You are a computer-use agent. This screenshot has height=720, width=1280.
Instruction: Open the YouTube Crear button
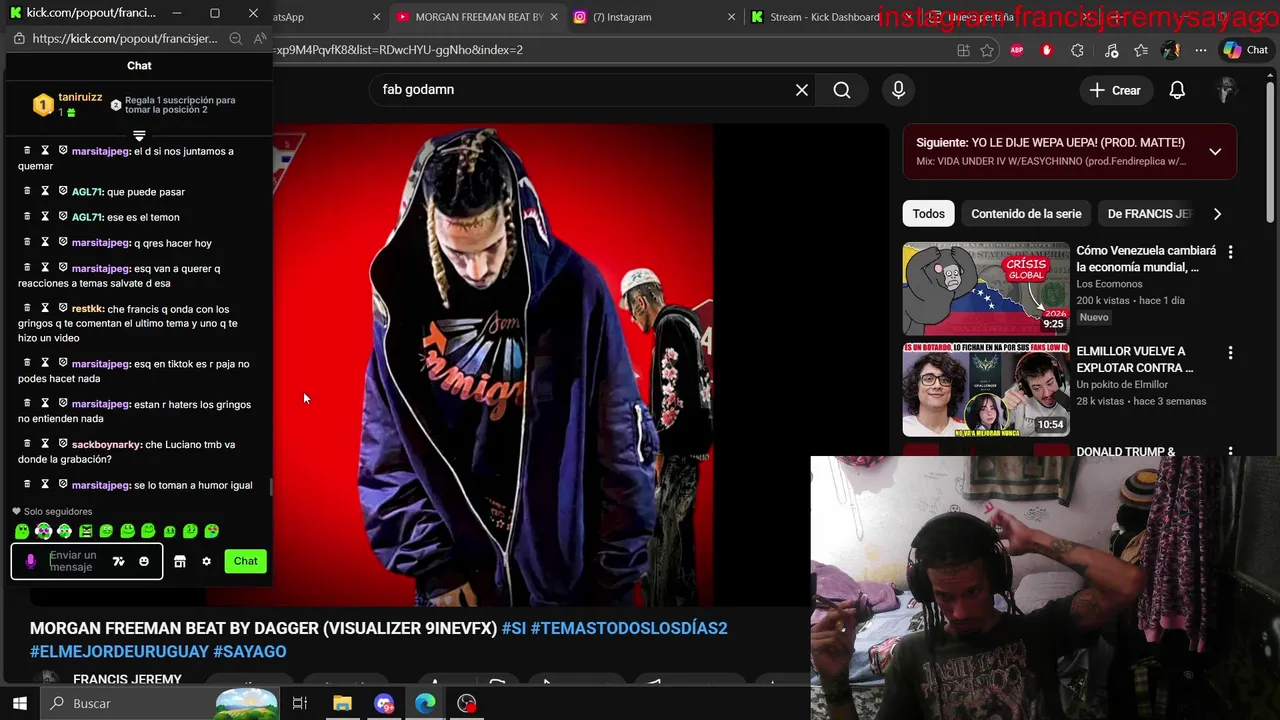point(1115,90)
